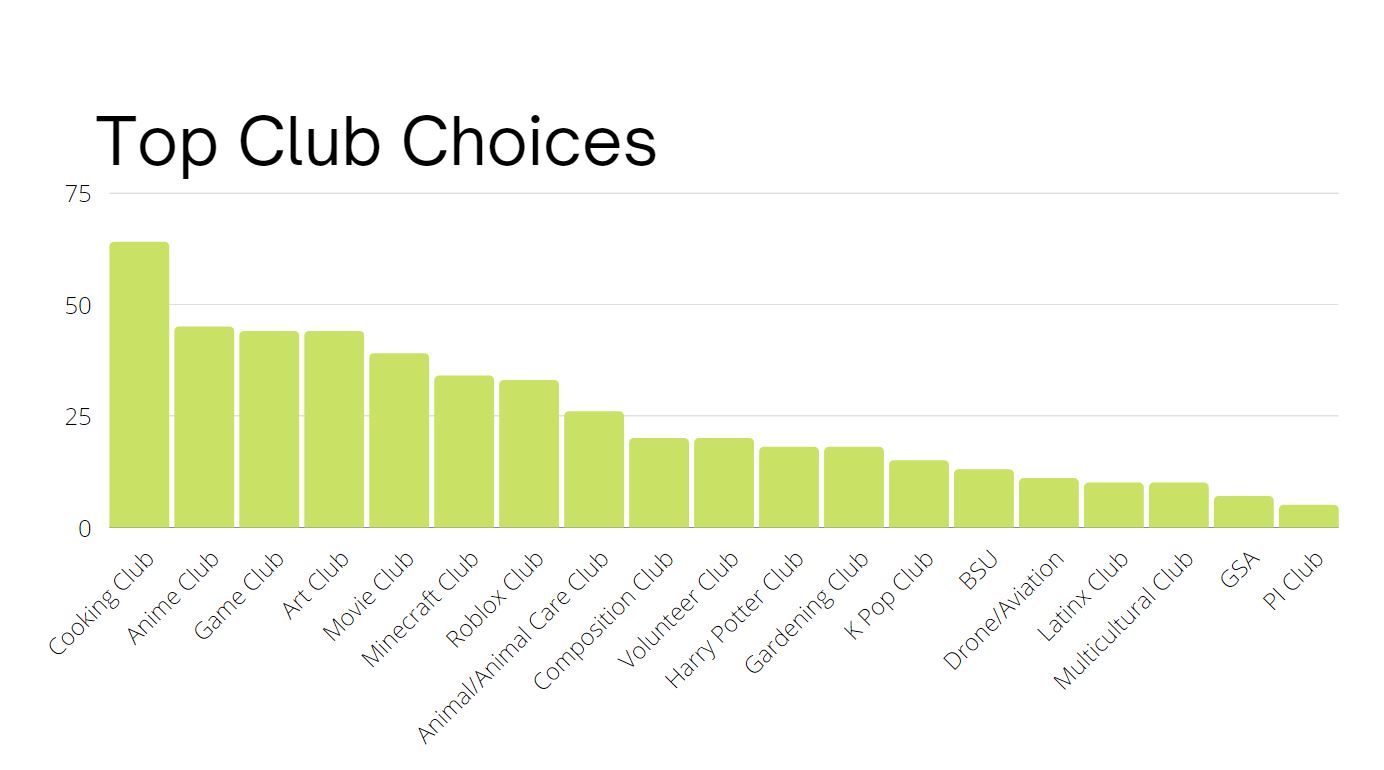
Task: Click the BSU bar
Action: (x=984, y=498)
